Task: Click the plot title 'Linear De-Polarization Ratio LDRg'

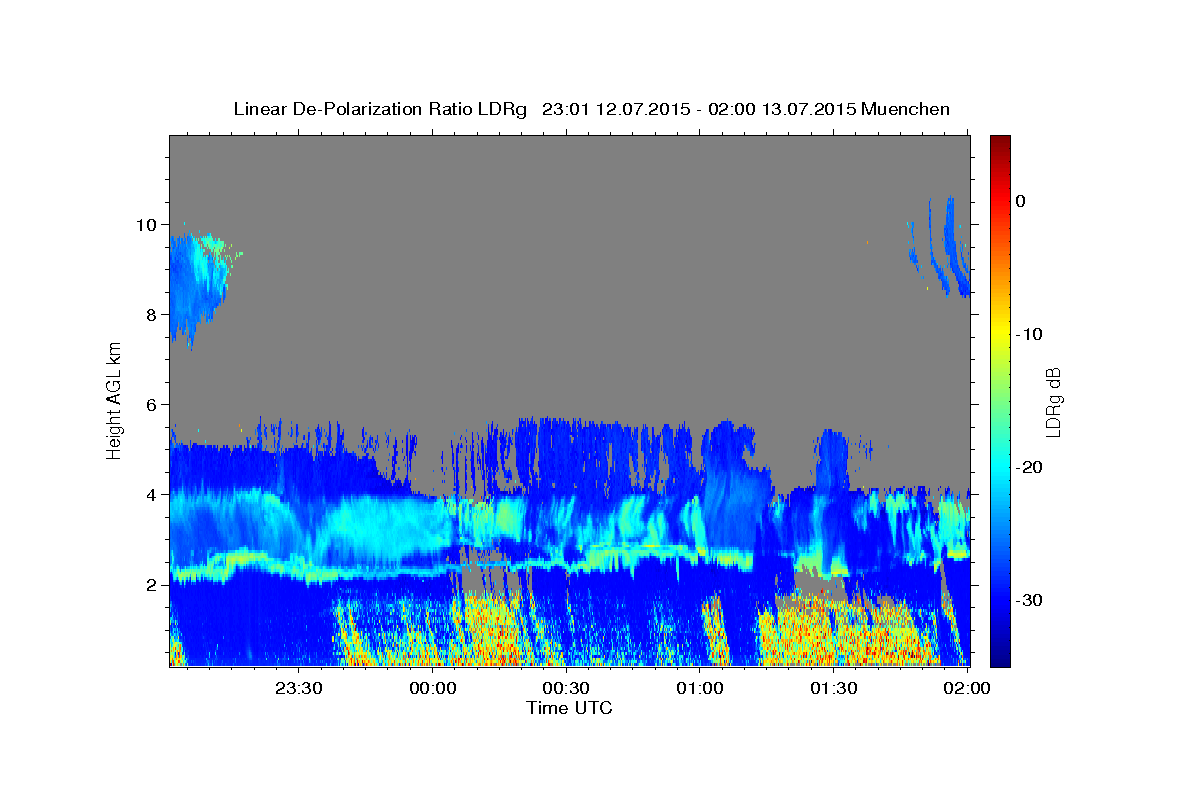Action: point(380,109)
